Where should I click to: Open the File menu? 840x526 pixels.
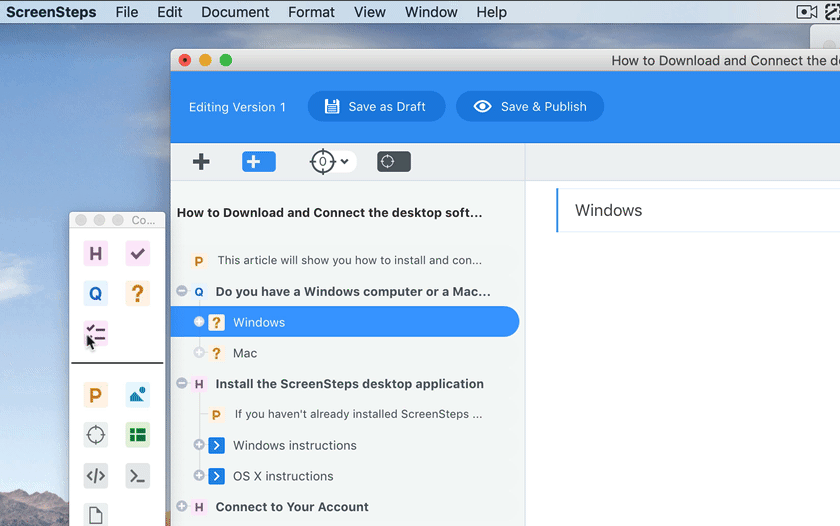click(x=127, y=12)
